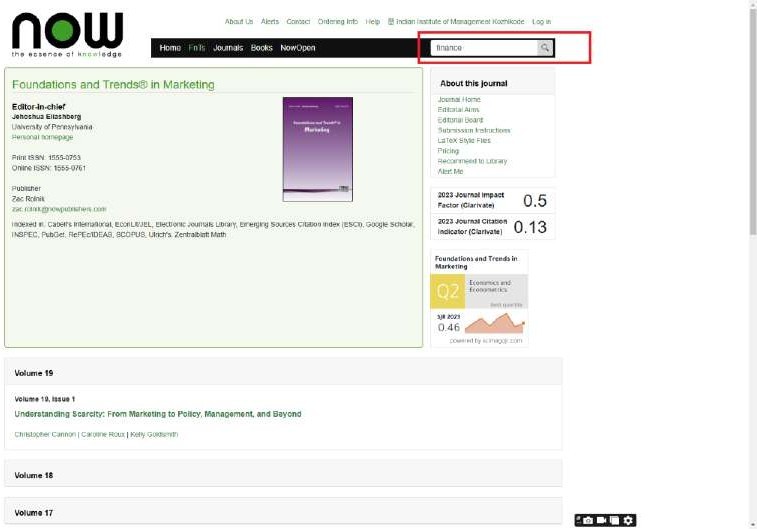Click the SJR Q2 ranking widget

pyautogui.click(x=479, y=298)
